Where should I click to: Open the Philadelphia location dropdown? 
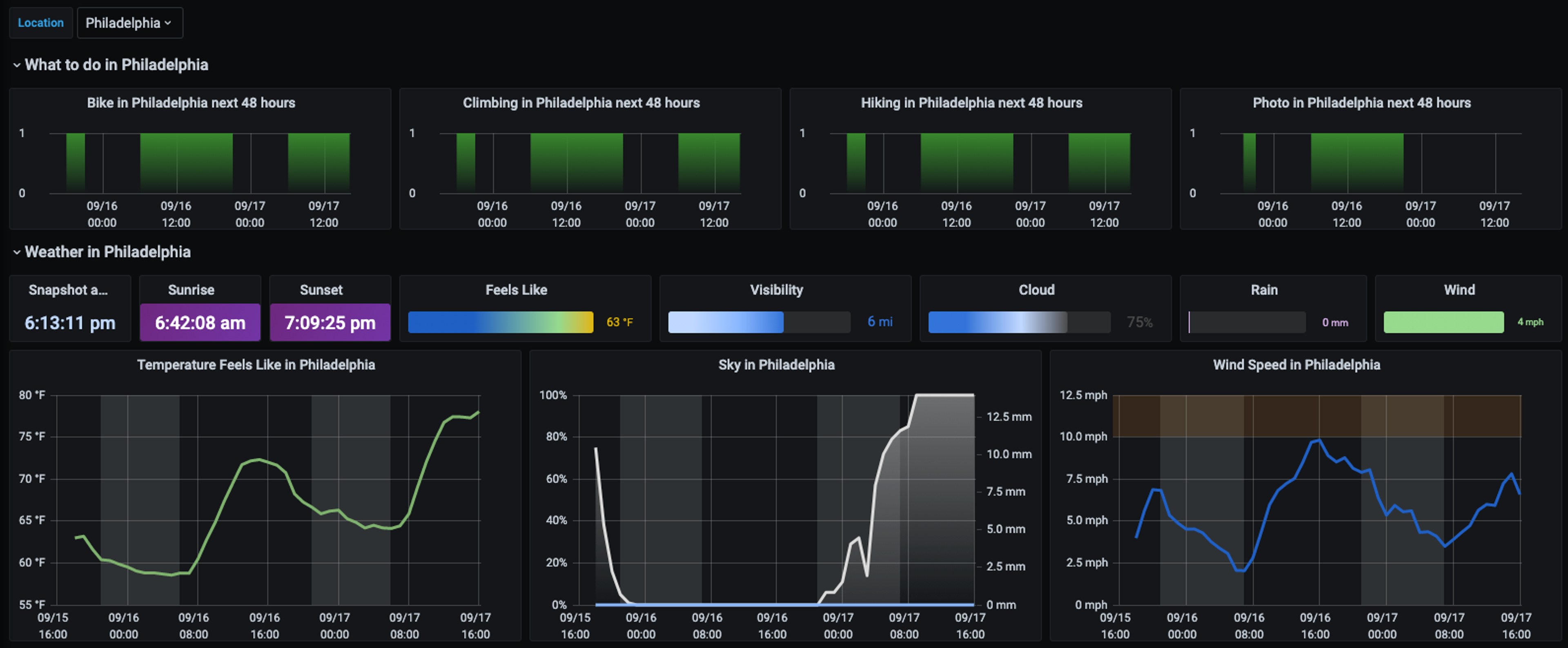130,23
